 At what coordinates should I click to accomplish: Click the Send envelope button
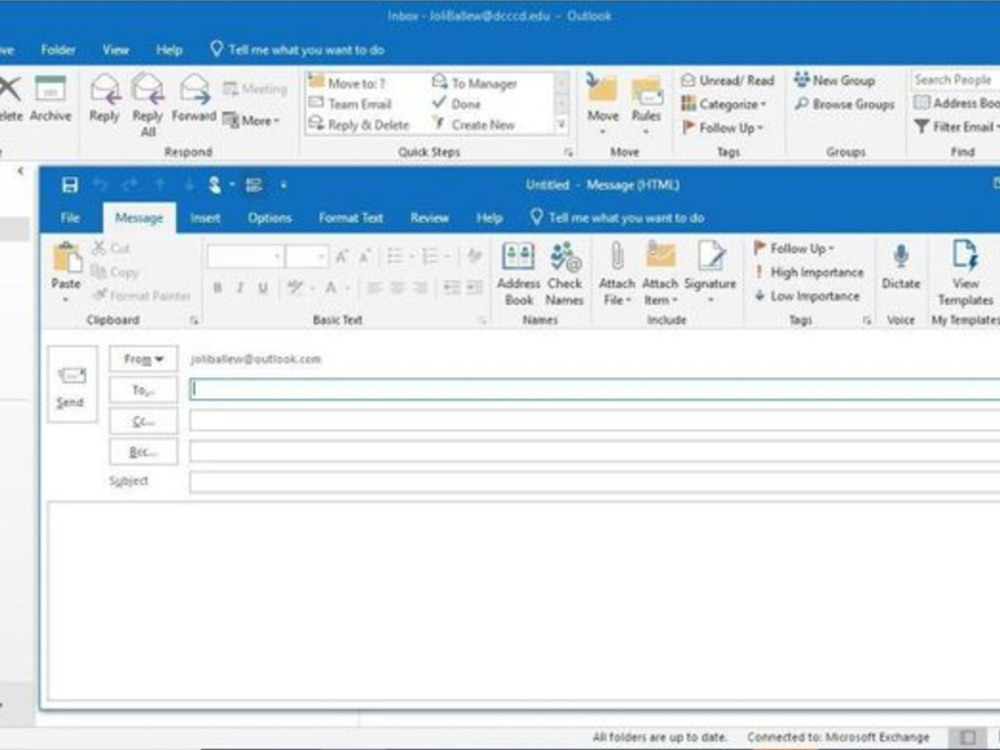pyautogui.click(x=72, y=384)
